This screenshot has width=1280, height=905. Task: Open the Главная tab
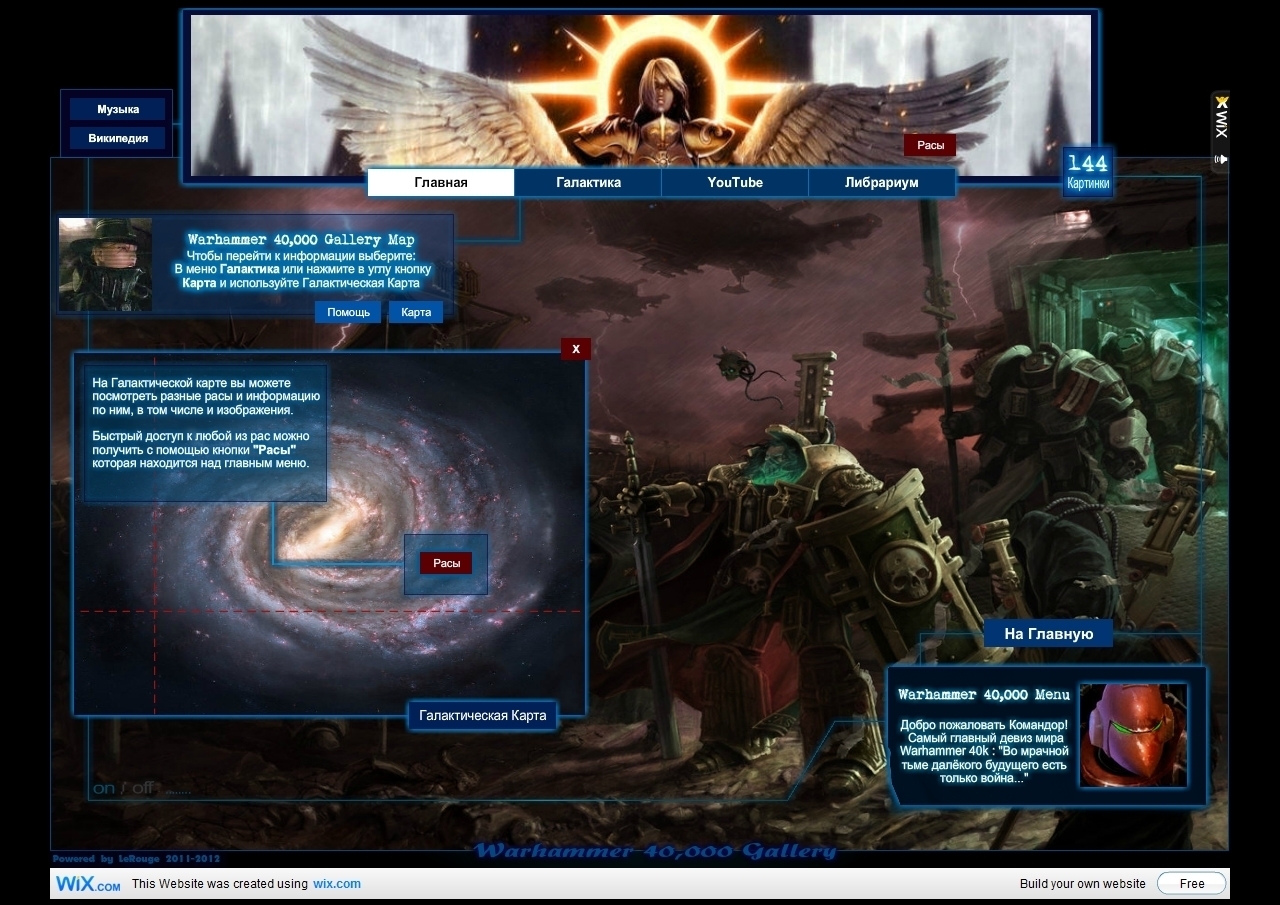[x=441, y=183]
